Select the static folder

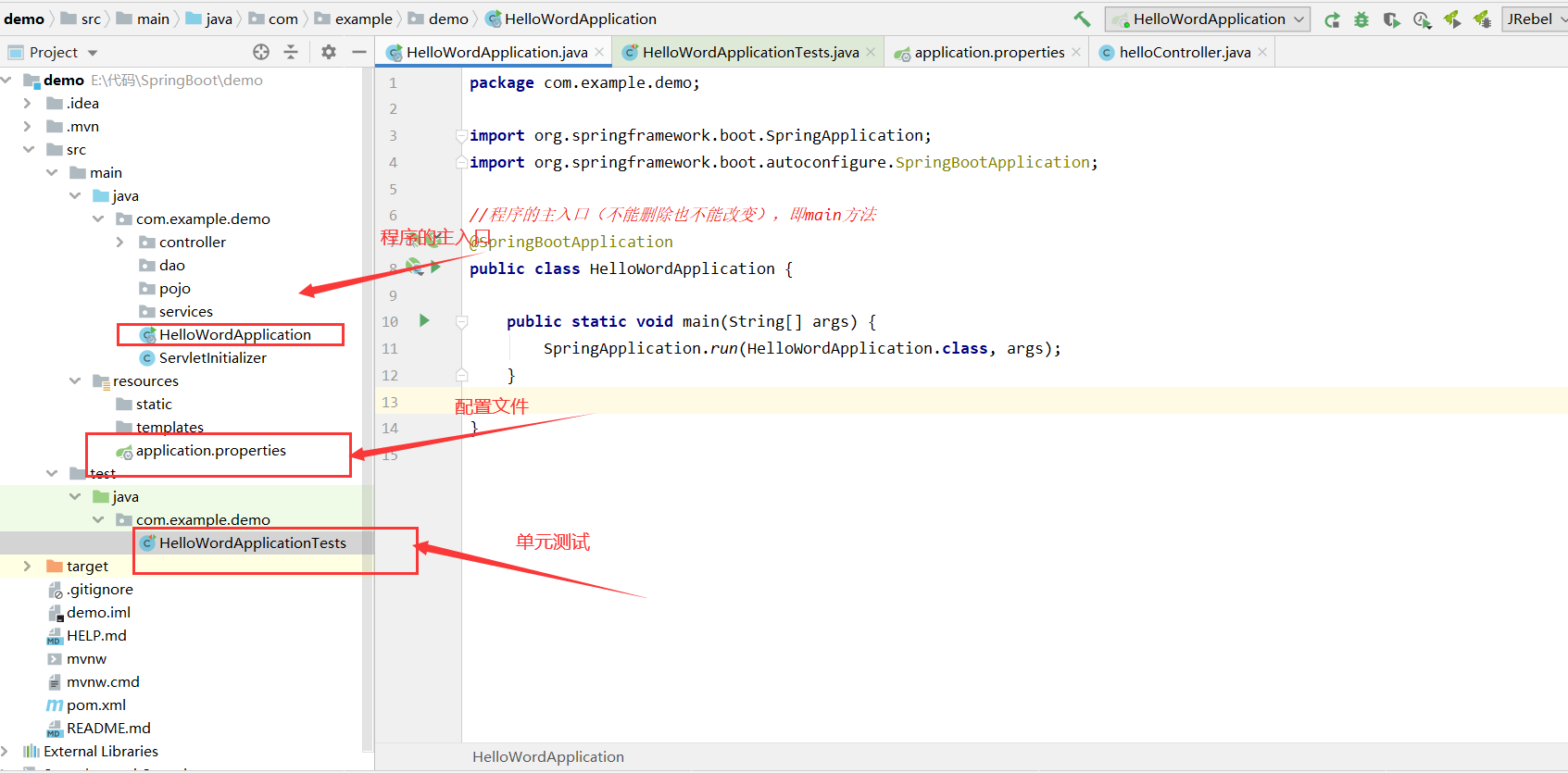pyautogui.click(x=154, y=405)
